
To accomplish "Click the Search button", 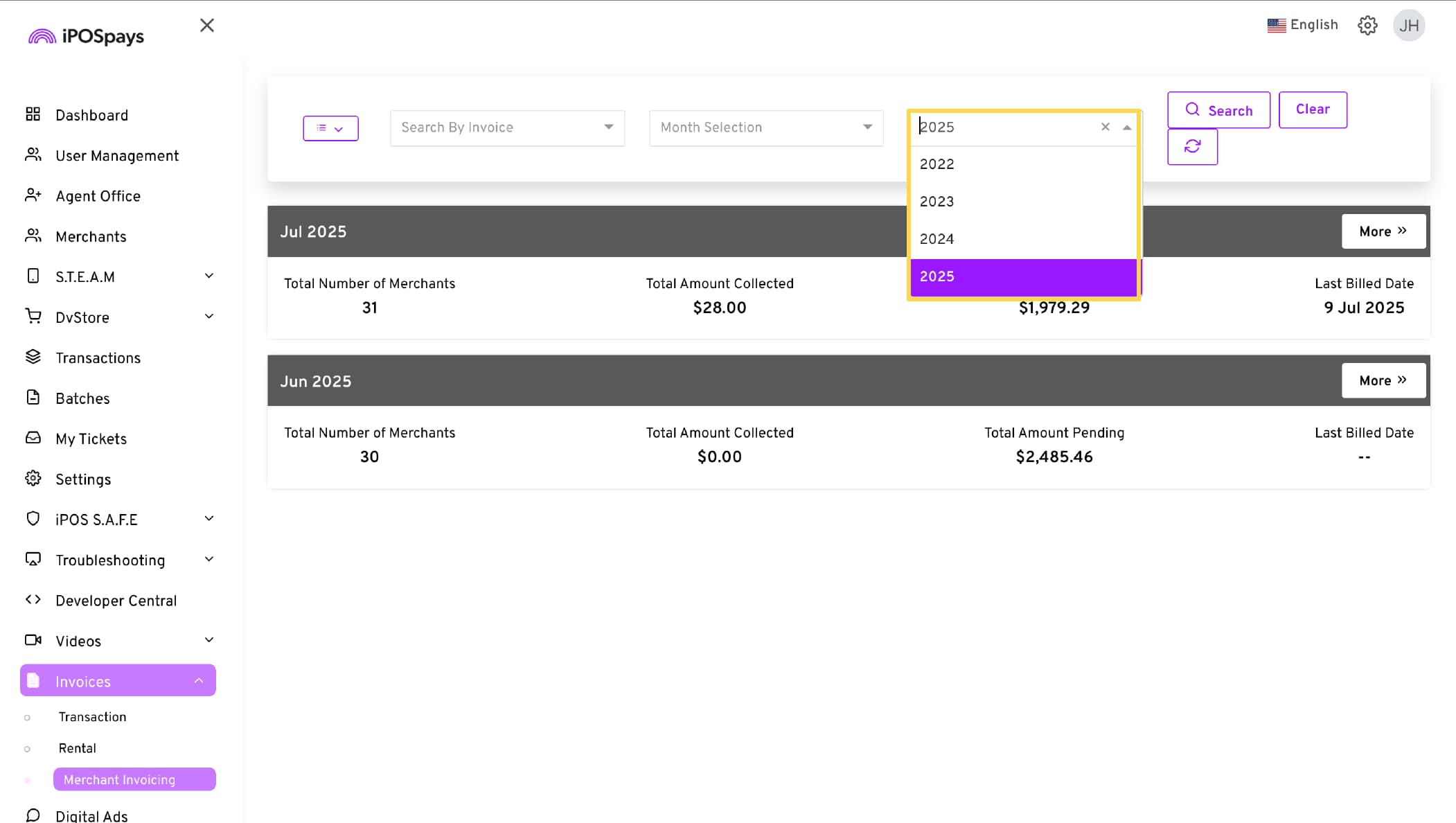I will click(1218, 110).
